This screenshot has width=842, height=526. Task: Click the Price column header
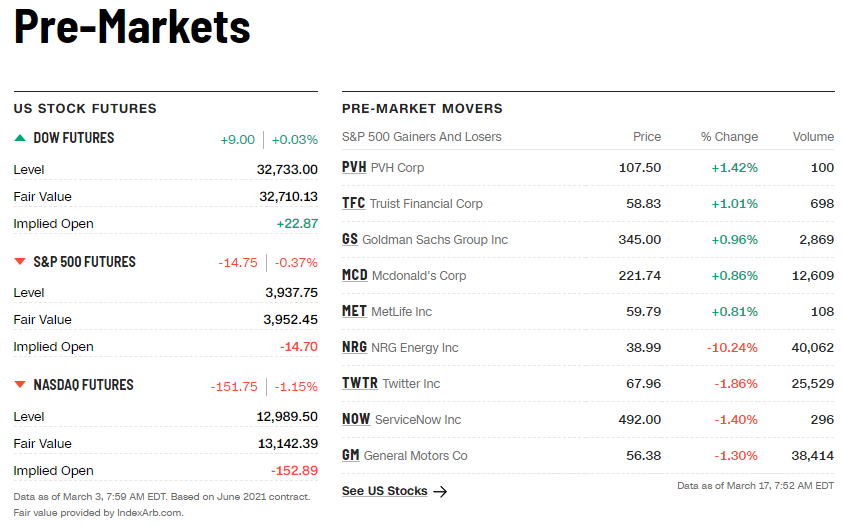(647, 137)
